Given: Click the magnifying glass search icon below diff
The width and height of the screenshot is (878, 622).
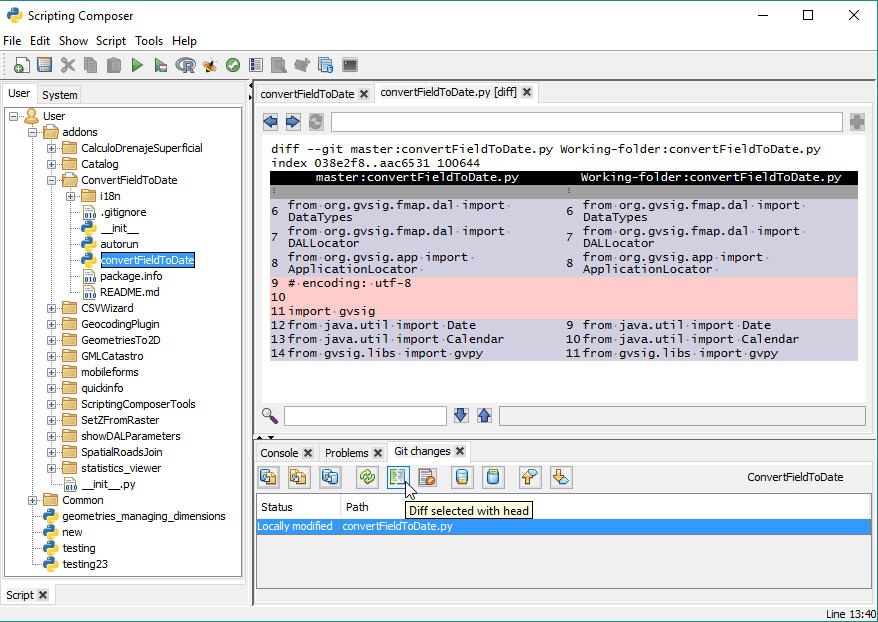Looking at the screenshot, I should (x=270, y=416).
